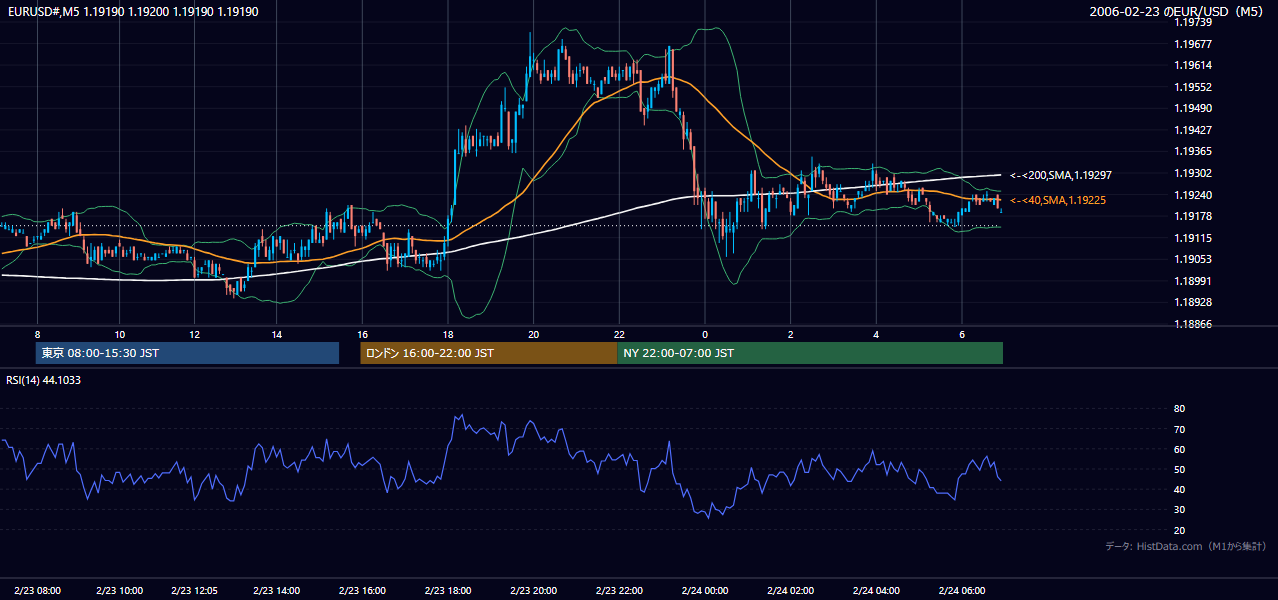Select the London 16:00-22:00 JST session bar
Viewport: 1278px width, 600px height.
click(x=488, y=353)
